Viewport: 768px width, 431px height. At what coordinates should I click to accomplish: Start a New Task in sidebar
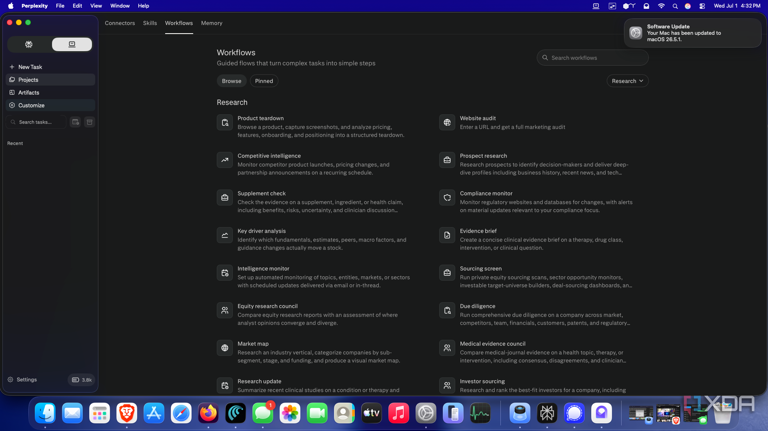(50, 67)
